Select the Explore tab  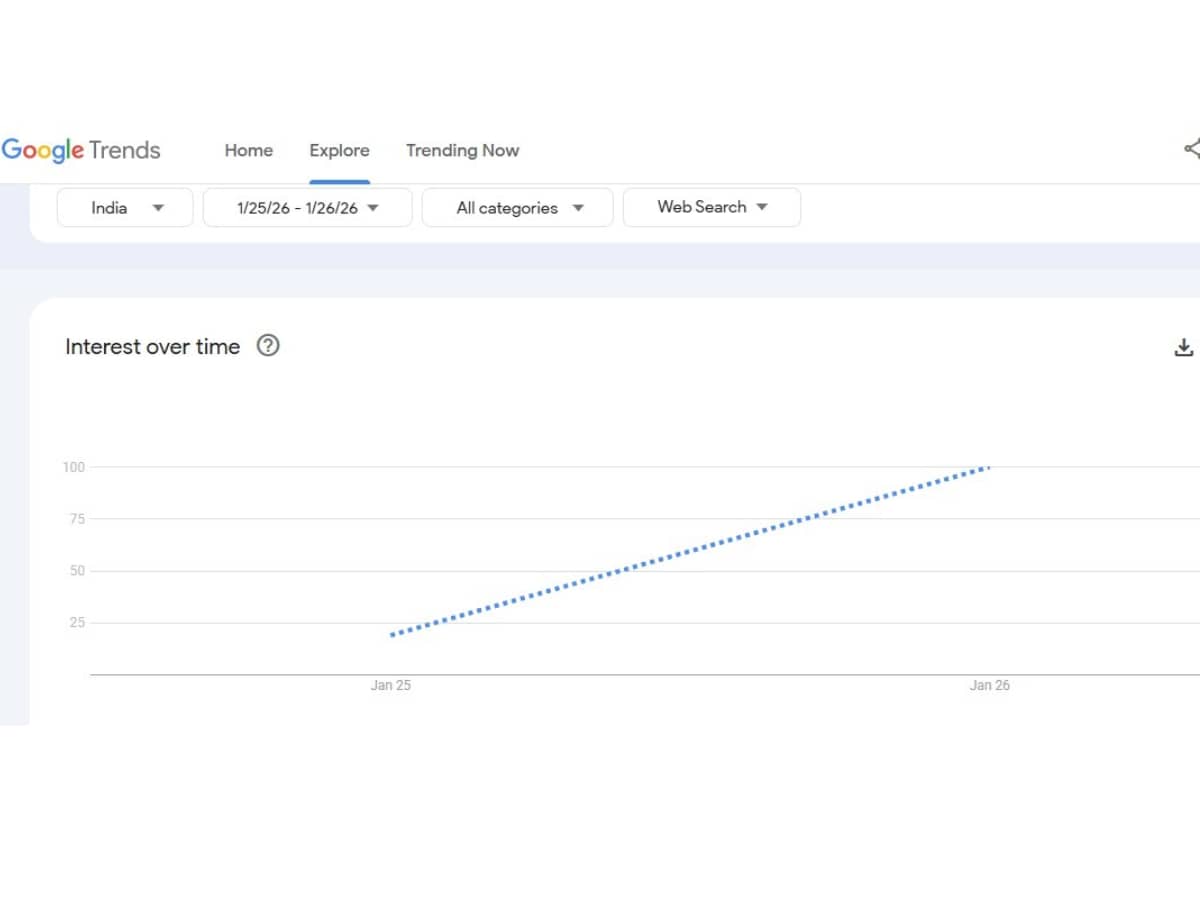339,150
